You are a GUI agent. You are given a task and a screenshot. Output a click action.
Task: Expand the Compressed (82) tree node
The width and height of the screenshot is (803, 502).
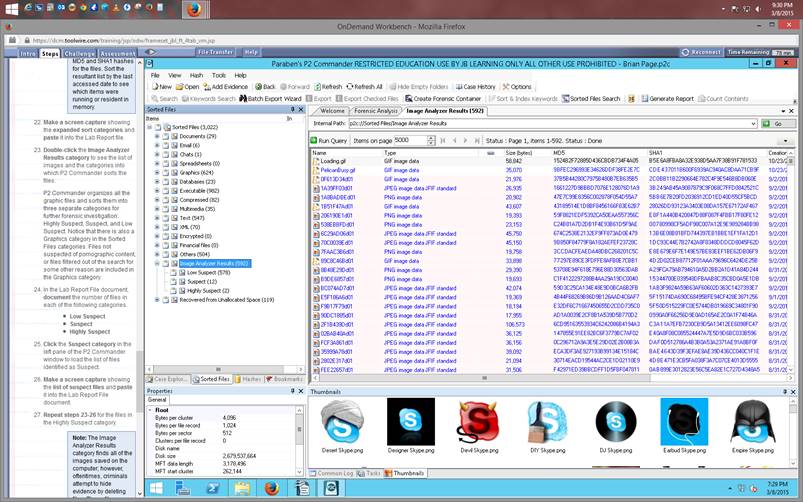pyautogui.click(x=157, y=200)
